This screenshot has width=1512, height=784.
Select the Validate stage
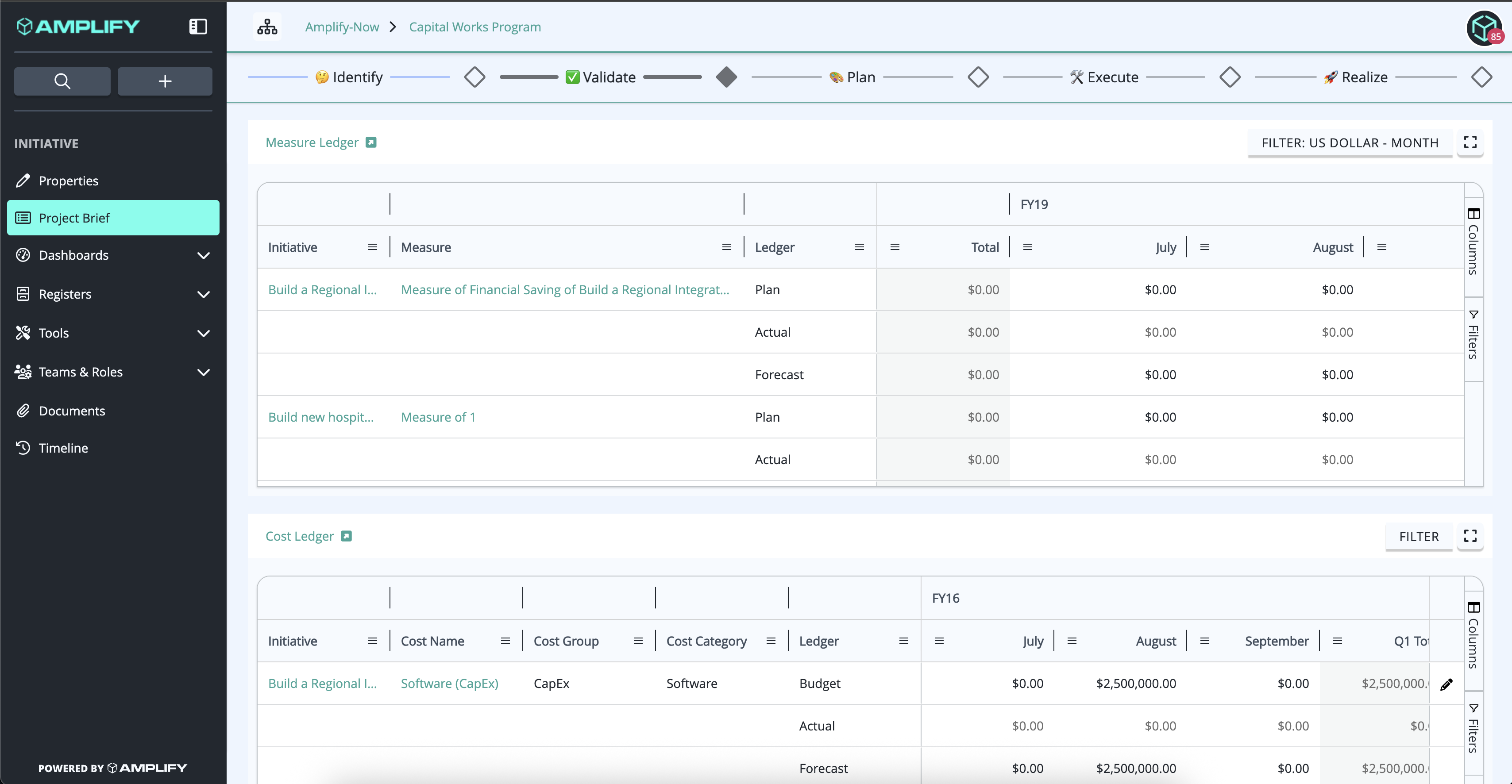click(601, 77)
